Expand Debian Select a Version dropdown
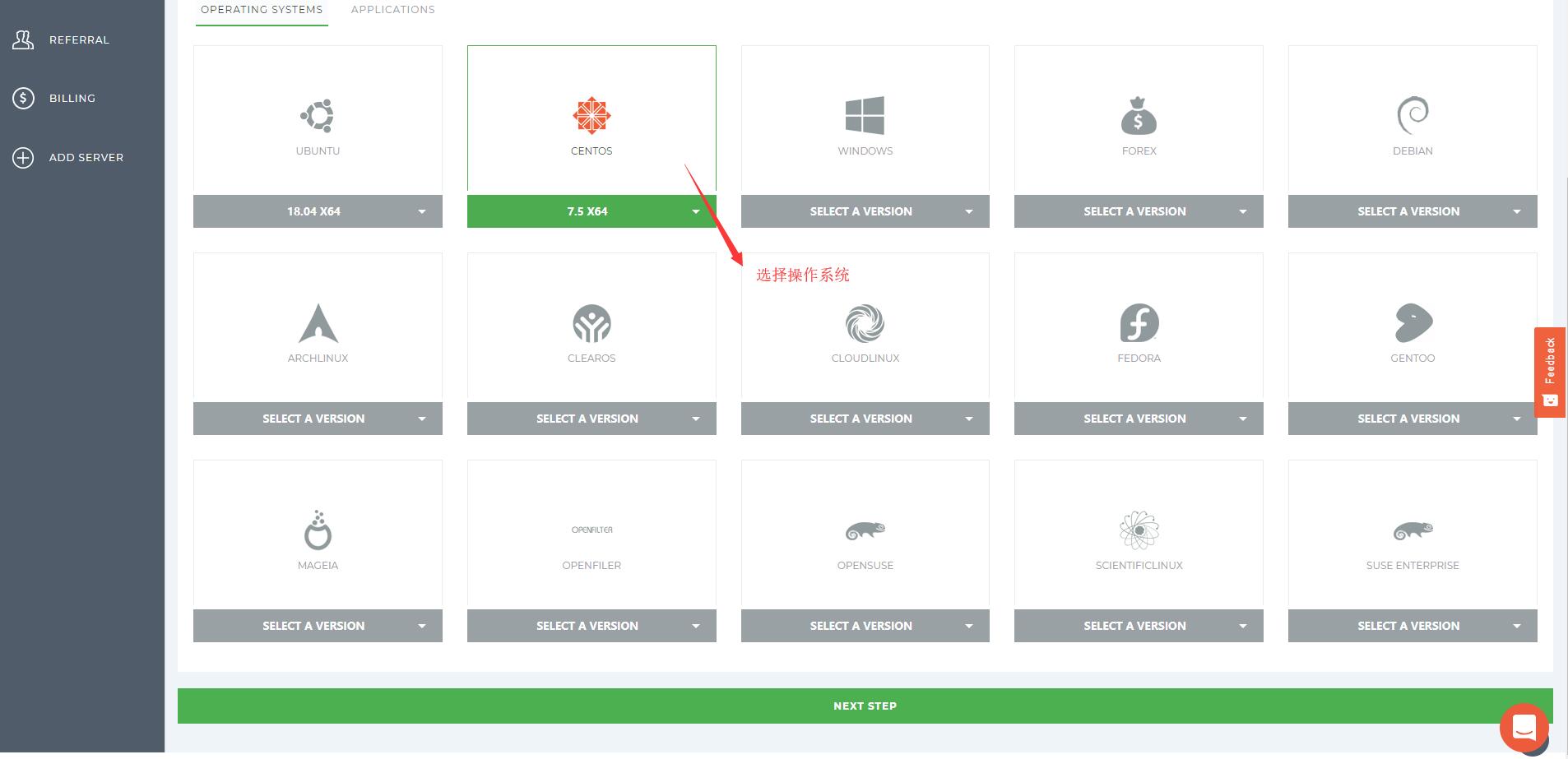The height and width of the screenshot is (759, 1568). tap(1413, 211)
